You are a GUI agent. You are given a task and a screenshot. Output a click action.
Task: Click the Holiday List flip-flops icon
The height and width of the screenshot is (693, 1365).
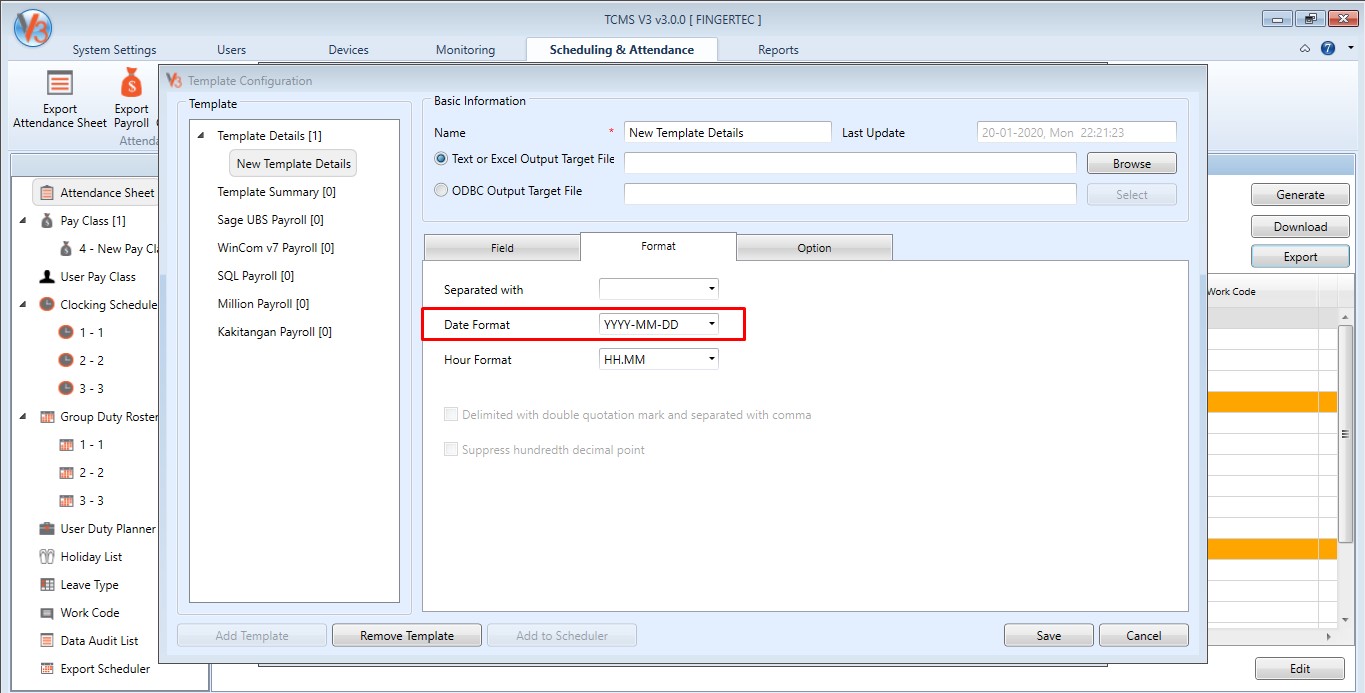46,556
